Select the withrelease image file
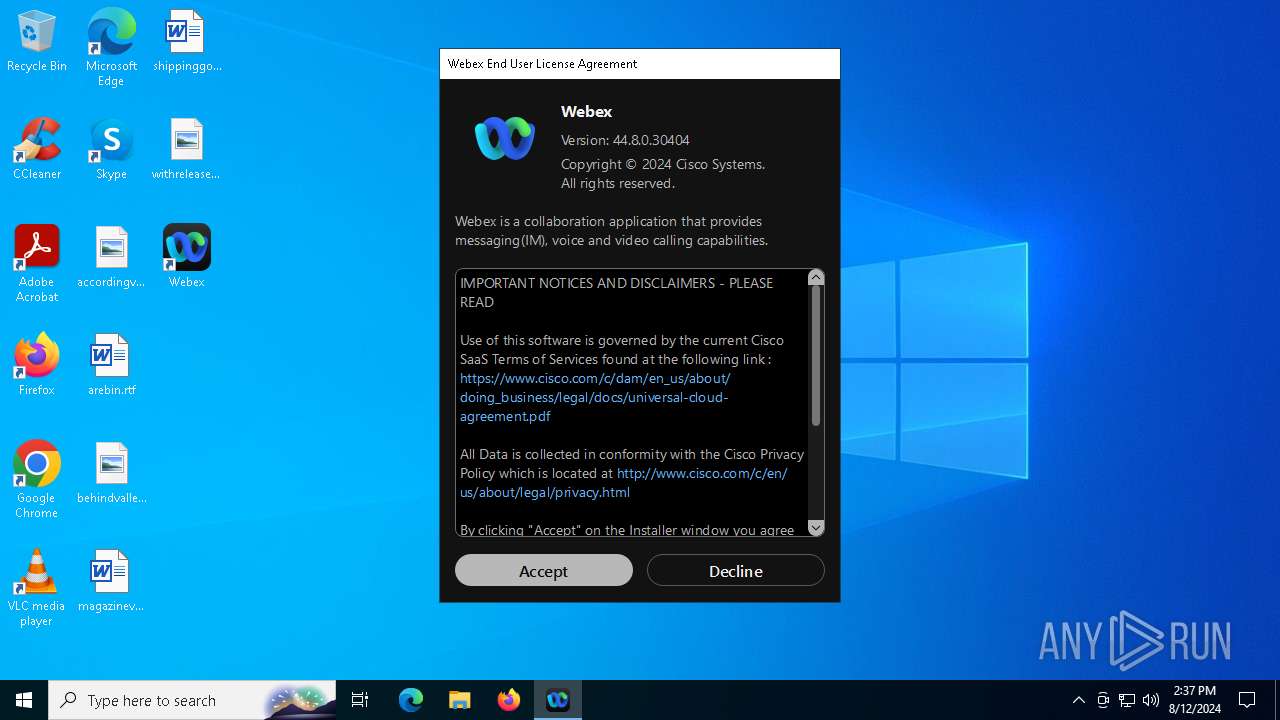Image resolution: width=1280 pixels, height=720 pixels. coord(186,149)
